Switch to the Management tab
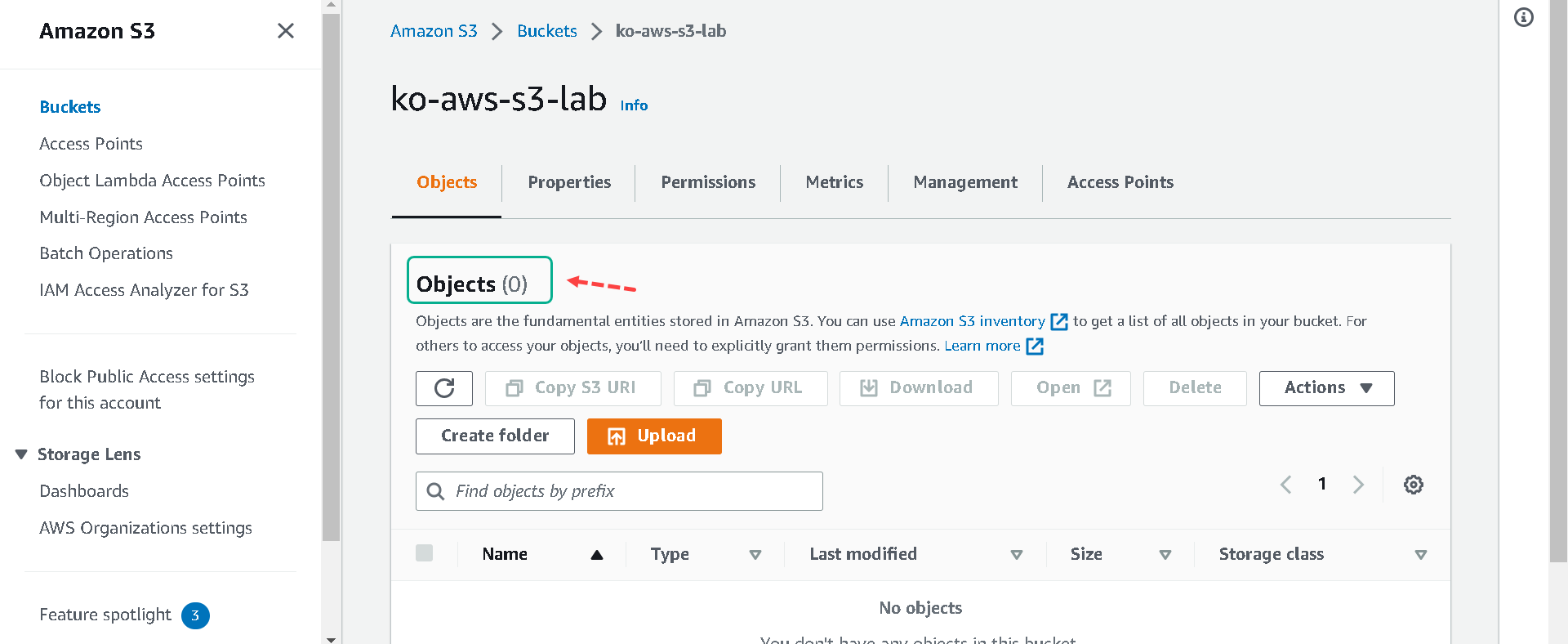 pyautogui.click(x=965, y=182)
